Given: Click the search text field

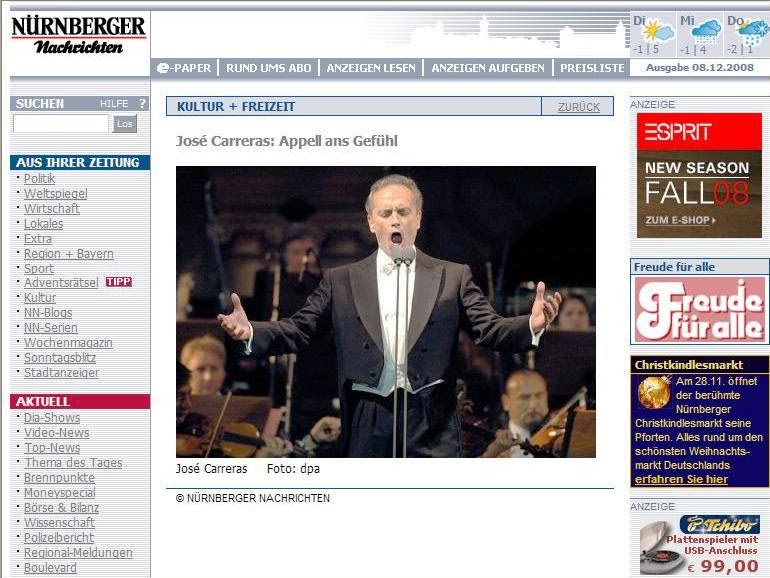Looking at the screenshot, I should 61,124.
